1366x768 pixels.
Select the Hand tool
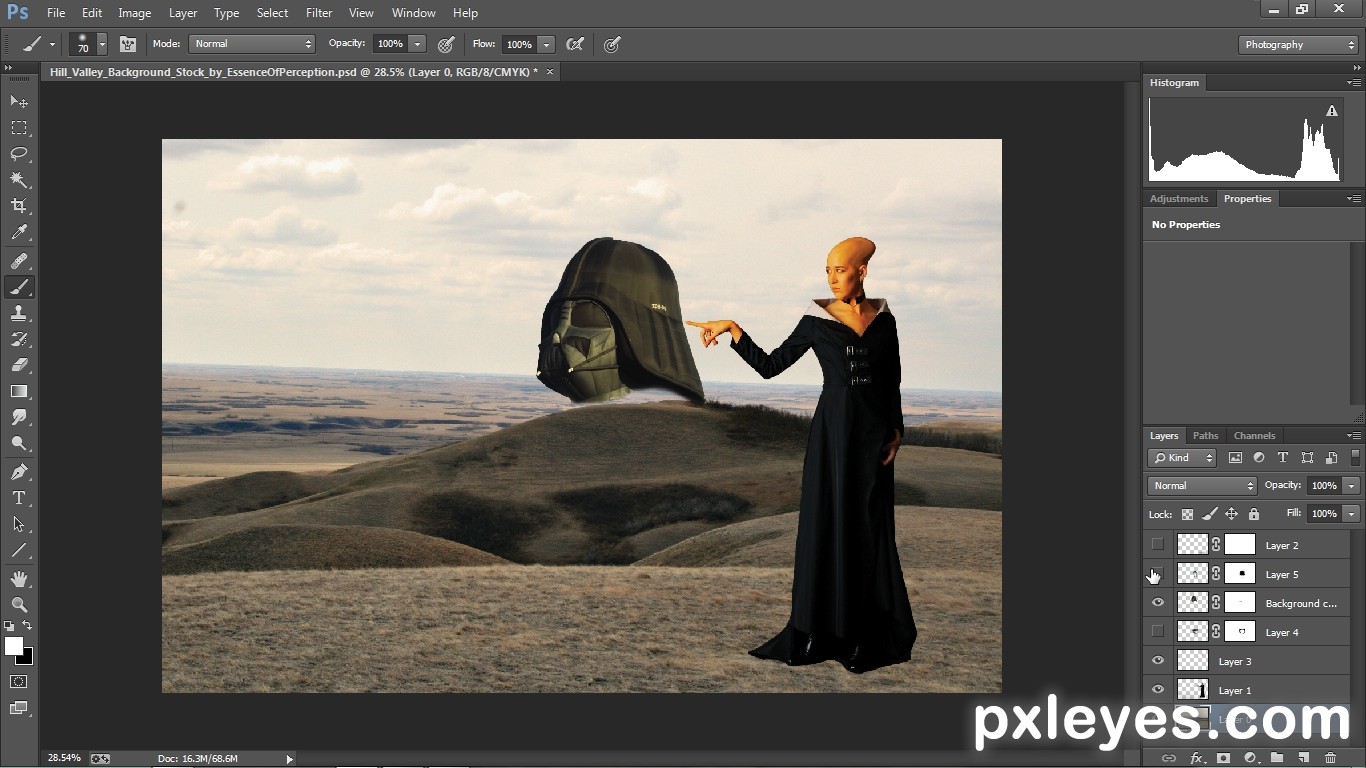pos(19,579)
